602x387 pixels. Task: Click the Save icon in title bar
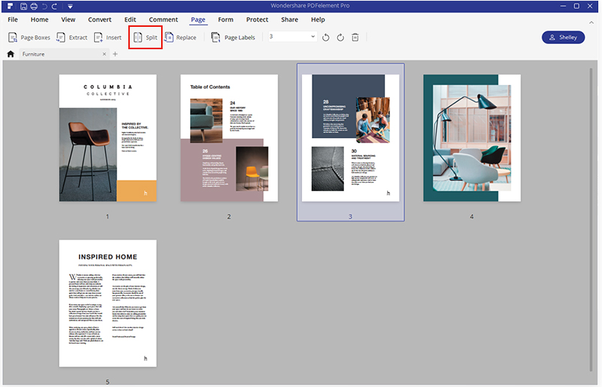(x=23, y=6)
